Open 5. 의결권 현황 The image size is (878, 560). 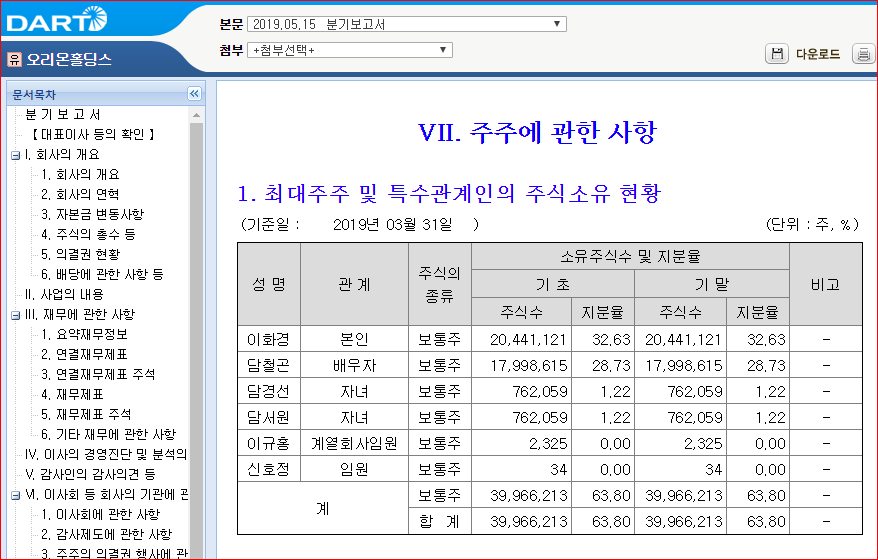pos(81,255)
